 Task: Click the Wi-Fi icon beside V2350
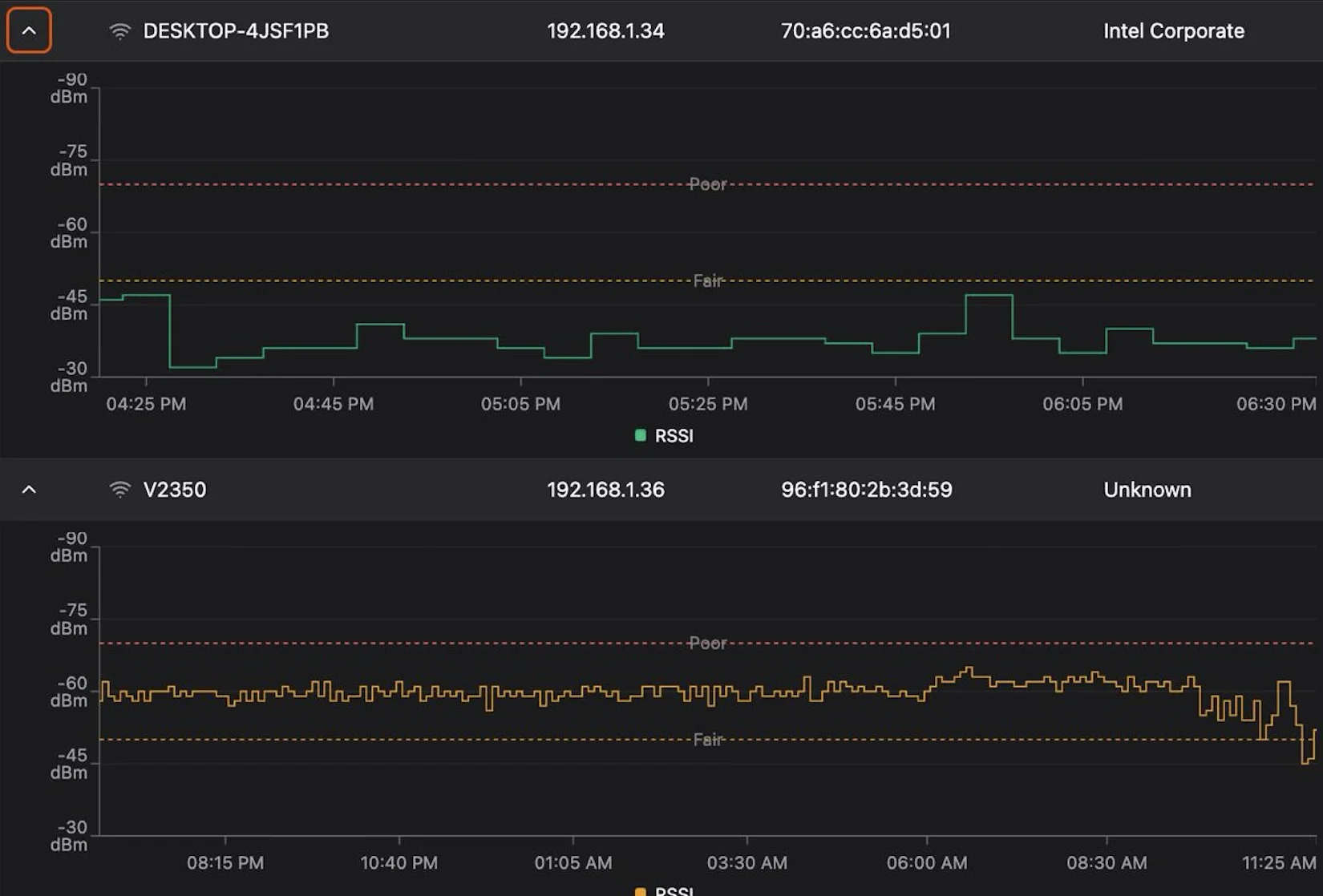[120, 489]
